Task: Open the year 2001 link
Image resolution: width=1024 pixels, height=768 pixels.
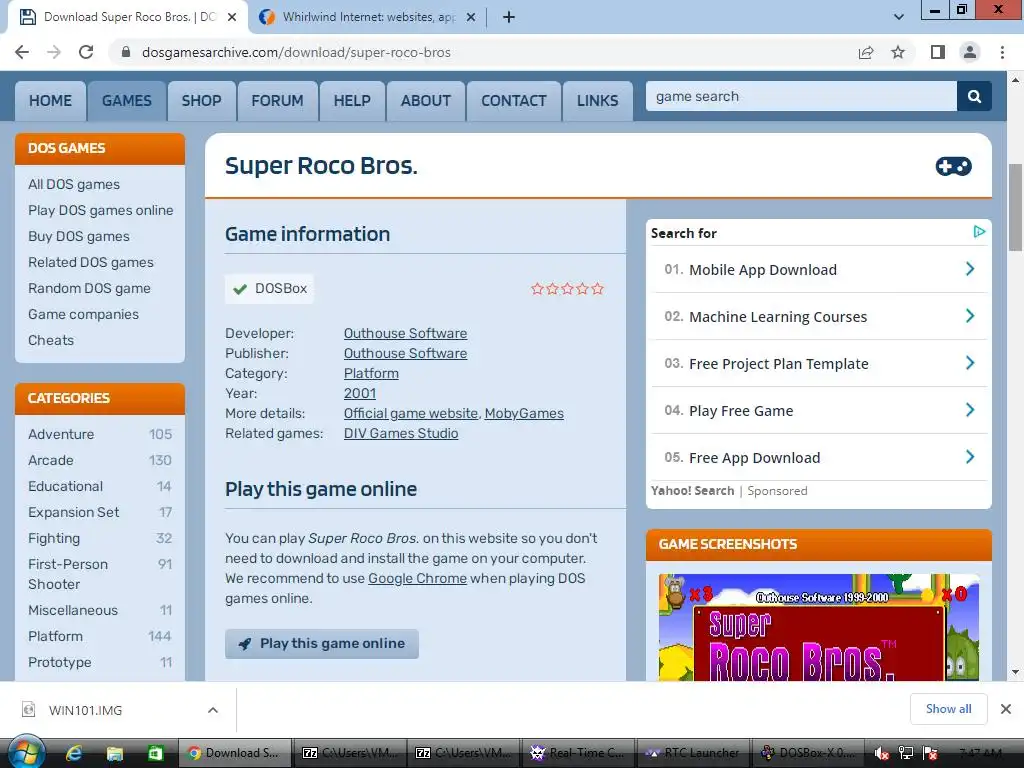Action: (x=360, y=393)
